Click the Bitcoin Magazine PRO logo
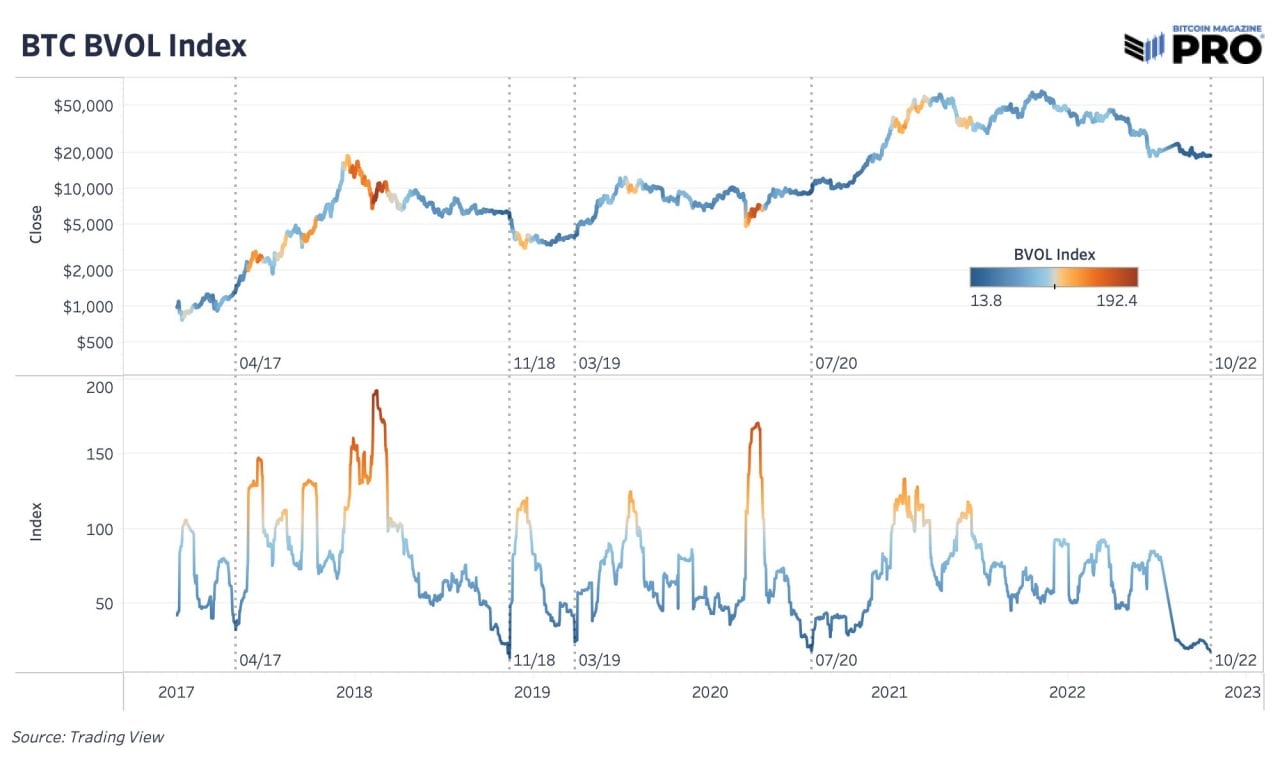This screenshot has width=1280, height=768. point(1193,44)
